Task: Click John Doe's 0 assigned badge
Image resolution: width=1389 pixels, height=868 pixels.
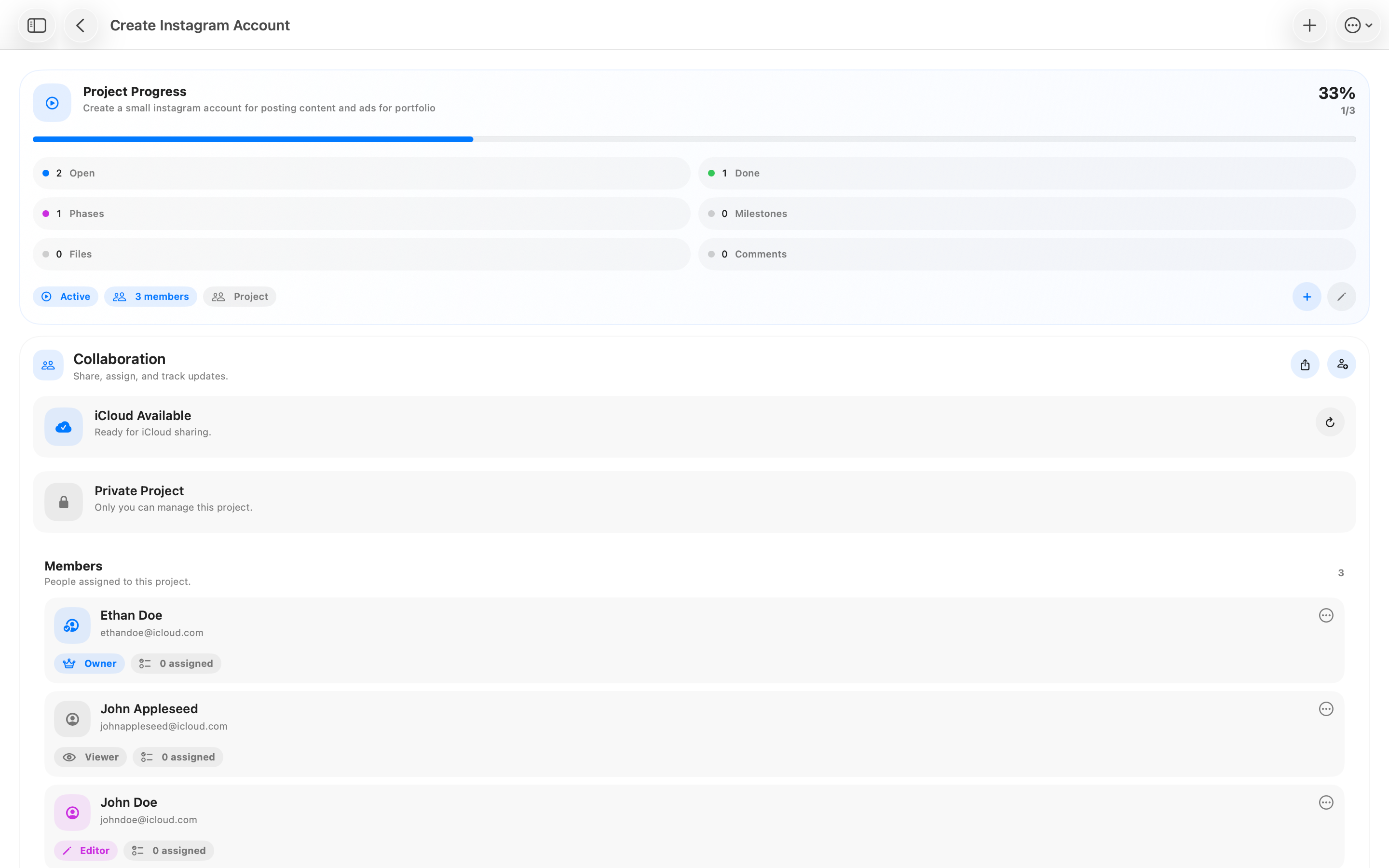Action: tap(169, 851)
